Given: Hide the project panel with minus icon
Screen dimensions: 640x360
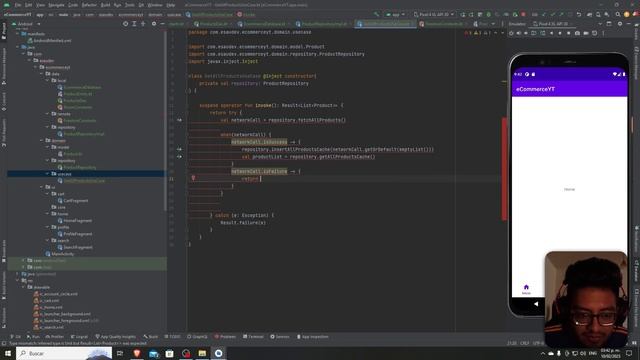Looking at the screenshot, I should click(162, 24).
